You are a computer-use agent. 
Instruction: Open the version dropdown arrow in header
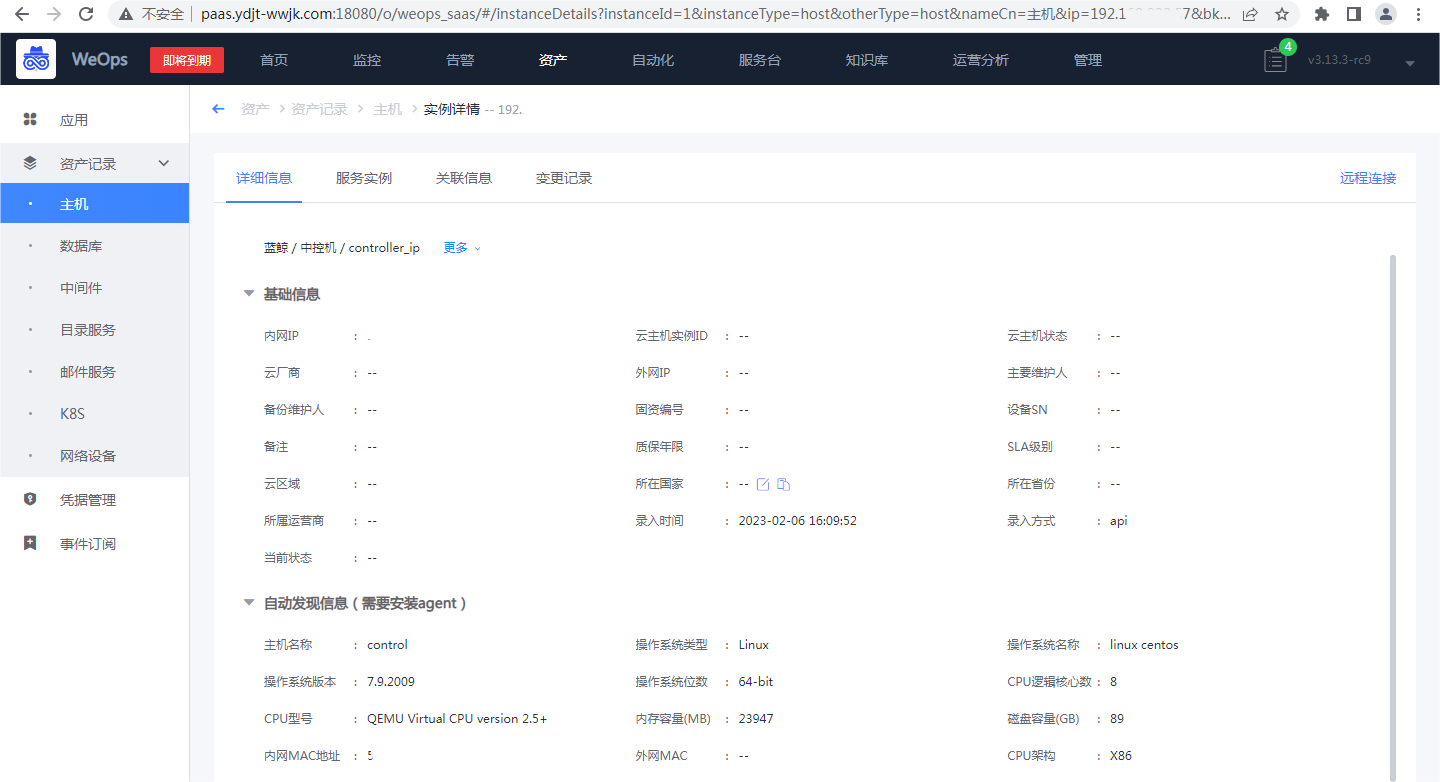point(1410,63)
